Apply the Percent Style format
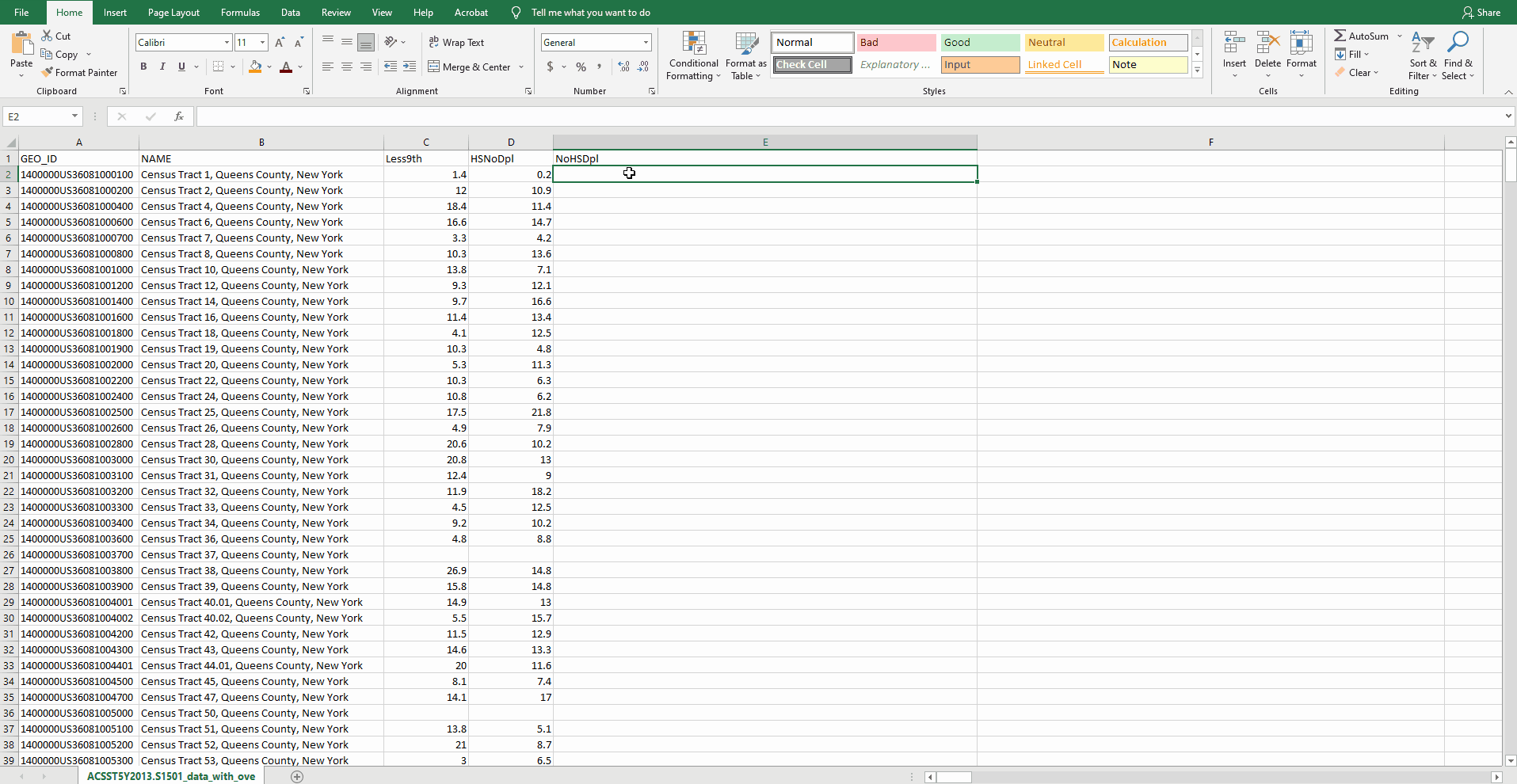1517x784 pixels. tap(581, 67)
